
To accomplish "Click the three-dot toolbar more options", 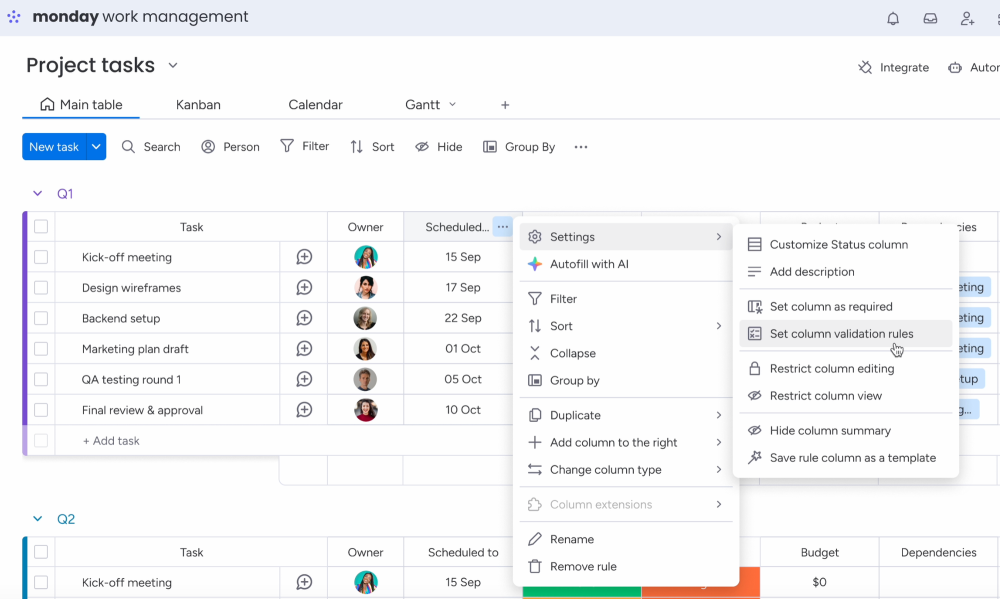I will [581, 147].
